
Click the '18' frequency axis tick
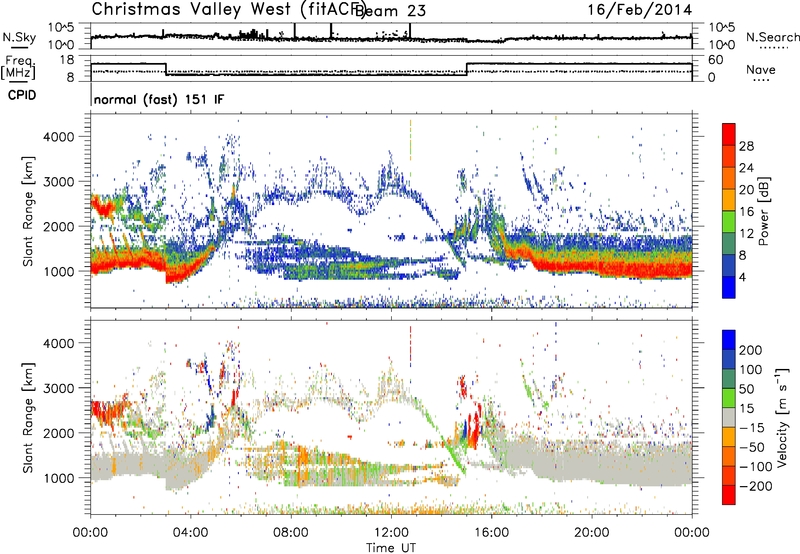click(67, 60)
